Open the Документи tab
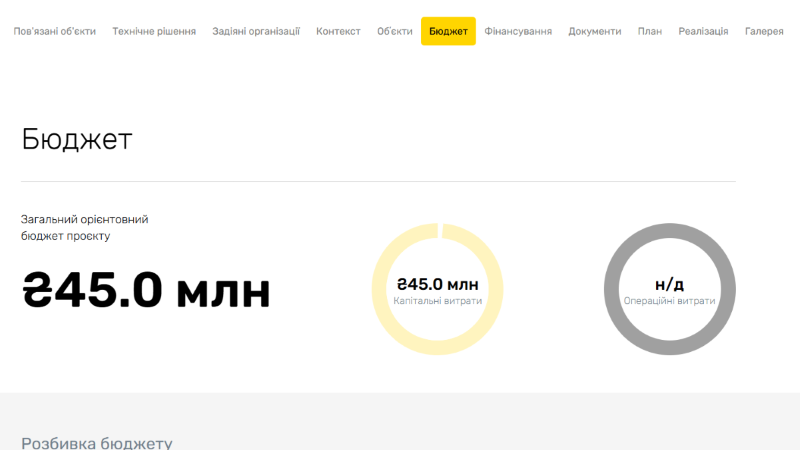The width and height of the screenshot is (800, 450). click(595, 32)
